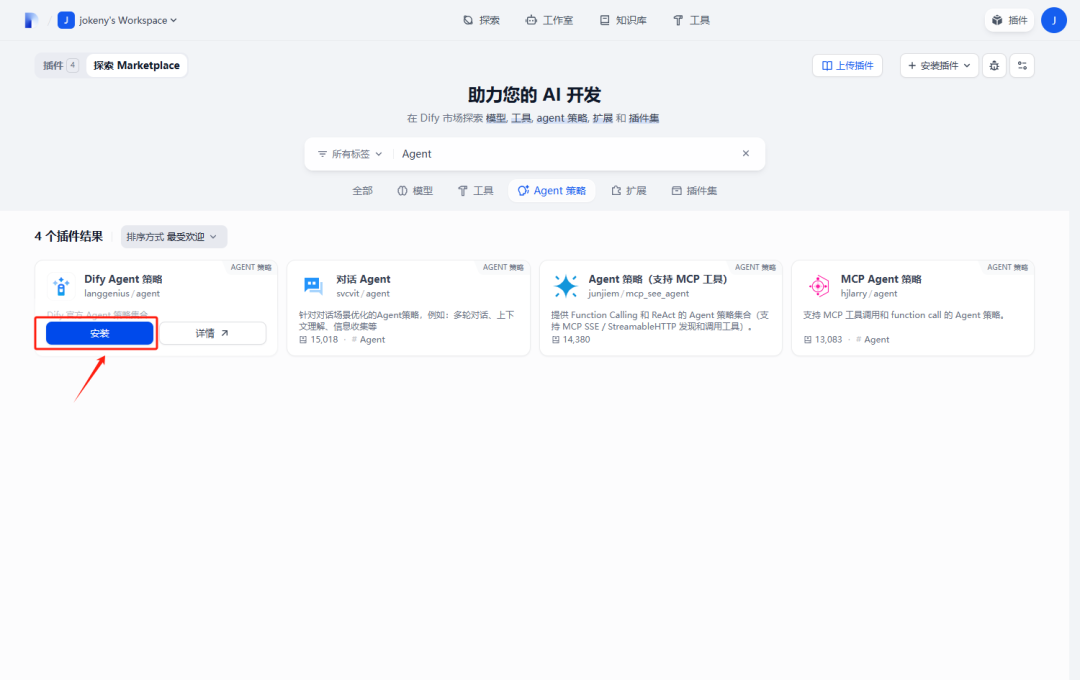Select the Agent 策略 category filter

552,191
